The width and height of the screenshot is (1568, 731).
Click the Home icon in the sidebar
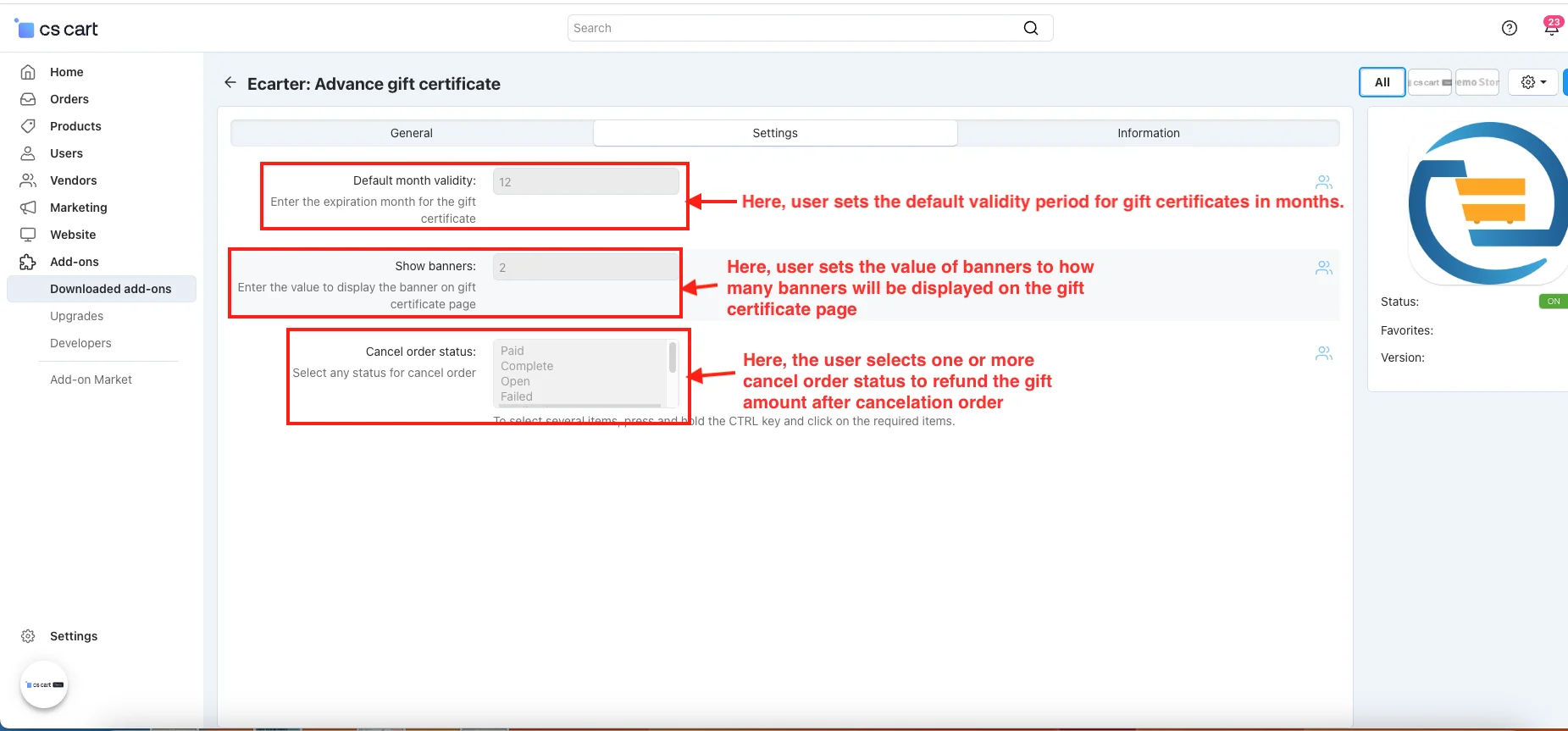pyautogui.click(x=28, y=72)
